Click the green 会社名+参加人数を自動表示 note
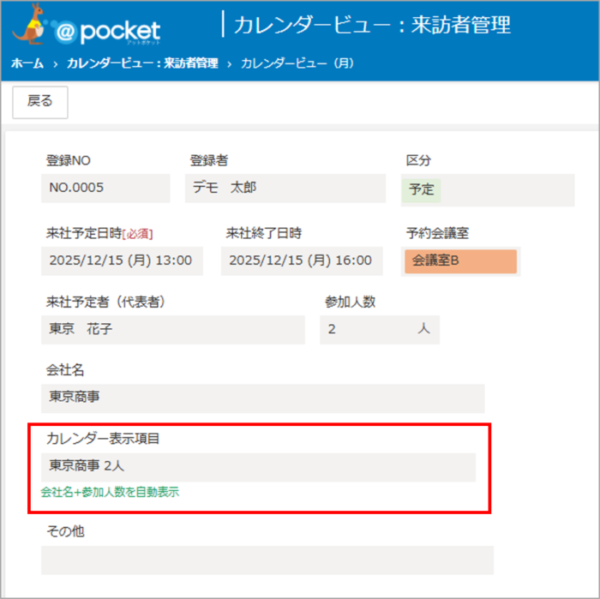The image size is (600, 599). (x=110, y=492)
